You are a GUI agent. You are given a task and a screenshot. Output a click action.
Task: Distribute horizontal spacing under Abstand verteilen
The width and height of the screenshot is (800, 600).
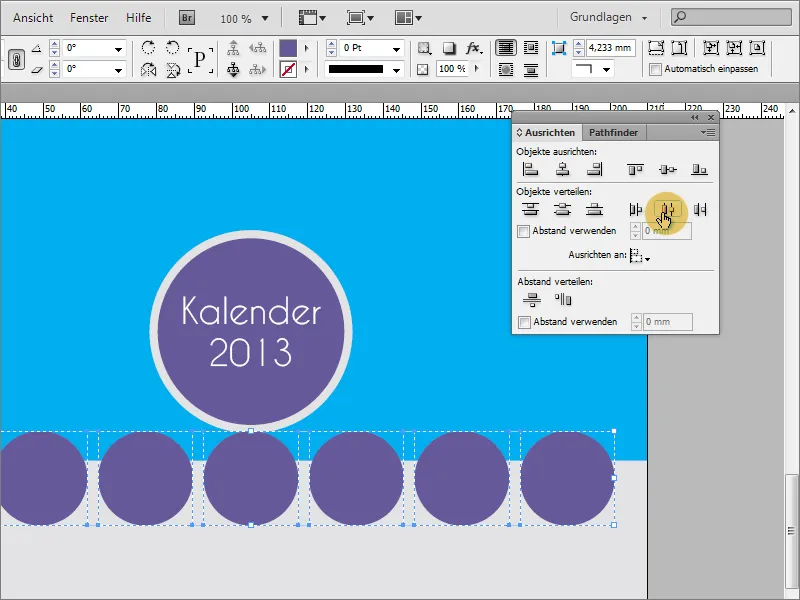point(563,299)
